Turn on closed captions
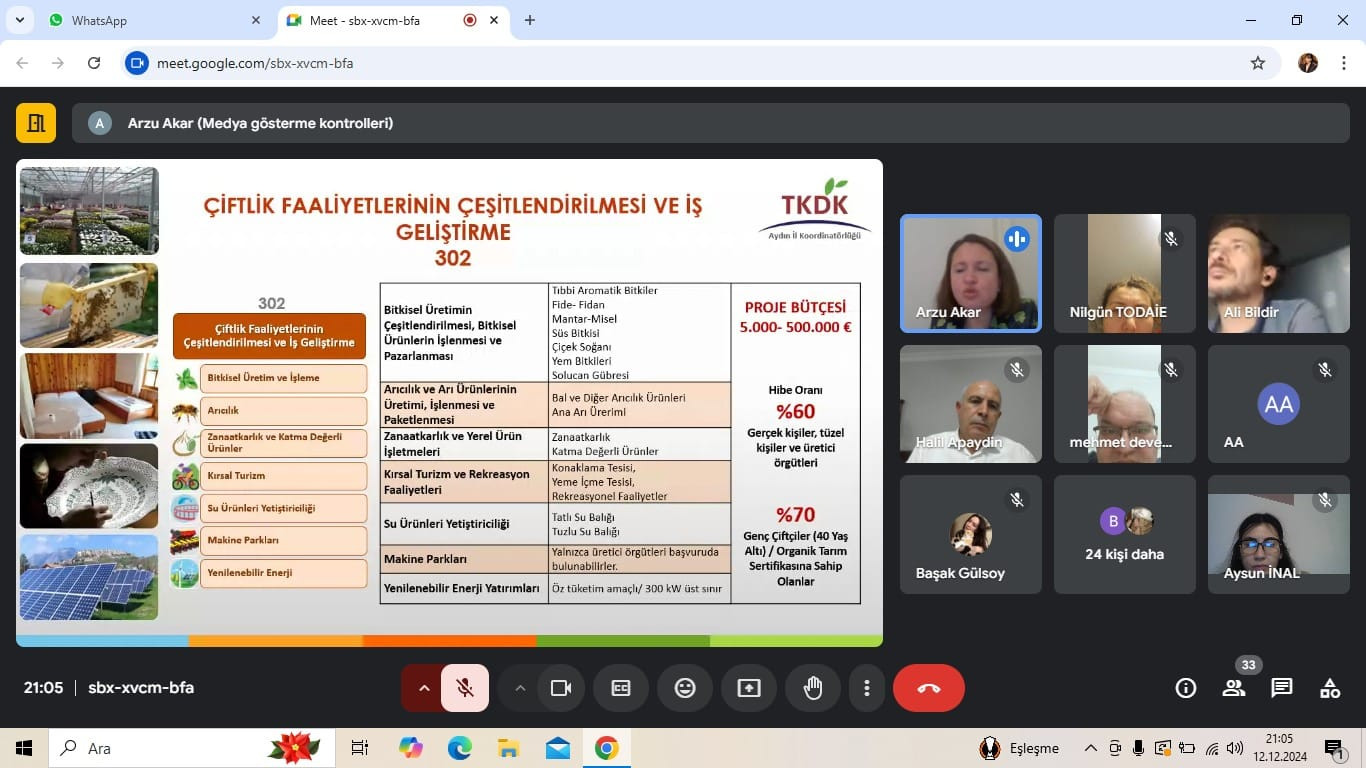 click(621, 688)
